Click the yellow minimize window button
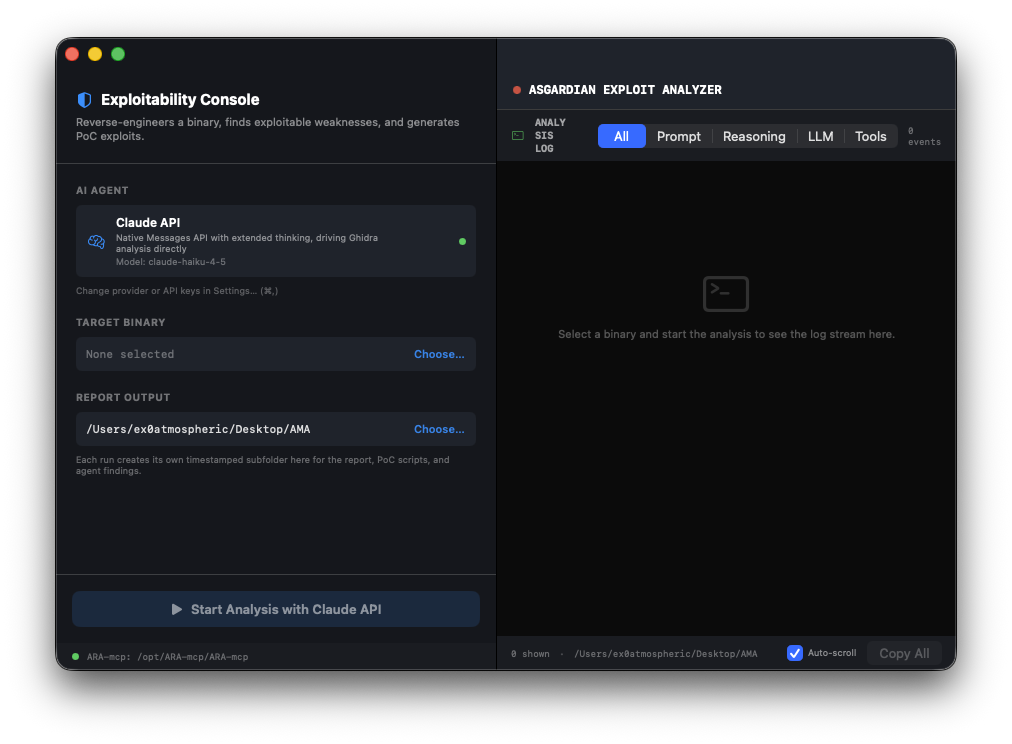The image size is (1012, 744). click(x=95, y=54)
